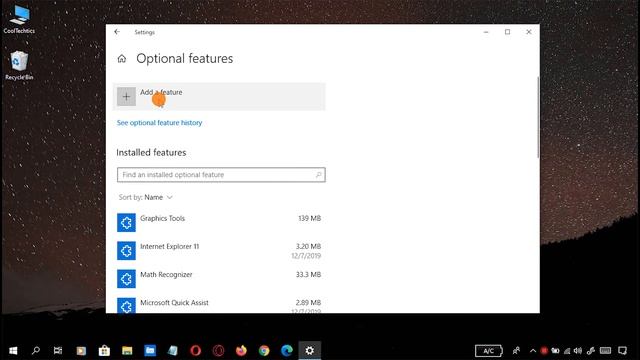Click the Settings gear on the taskbar
Screen dimensions: 640x360
coord(310,351)
